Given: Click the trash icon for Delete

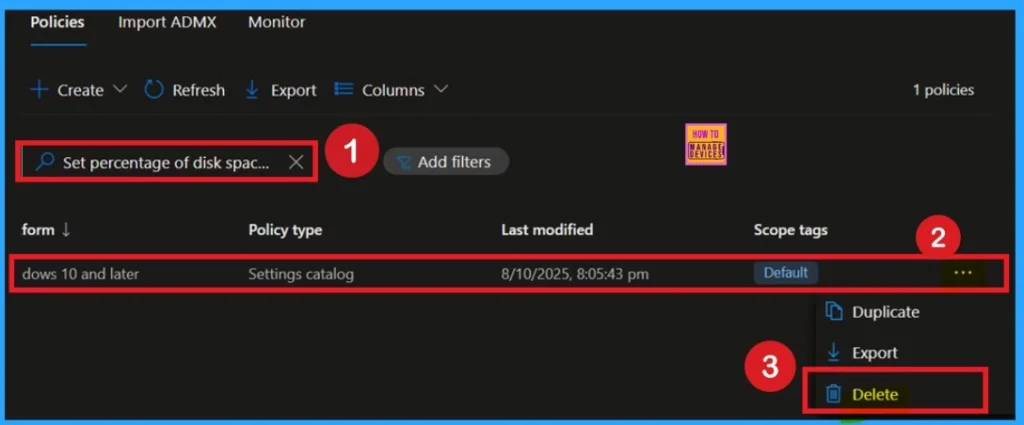Looking at the screenshot, I should pyautogui.click(x=833, y=394).
